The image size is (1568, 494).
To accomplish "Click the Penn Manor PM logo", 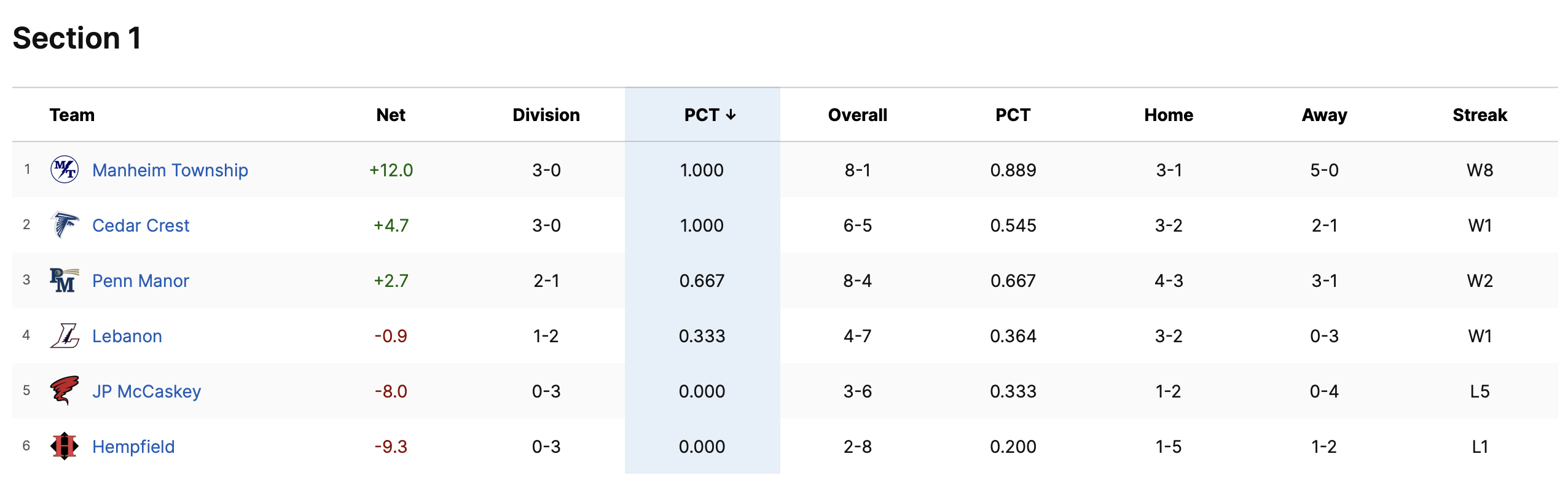I will point(64,280).
